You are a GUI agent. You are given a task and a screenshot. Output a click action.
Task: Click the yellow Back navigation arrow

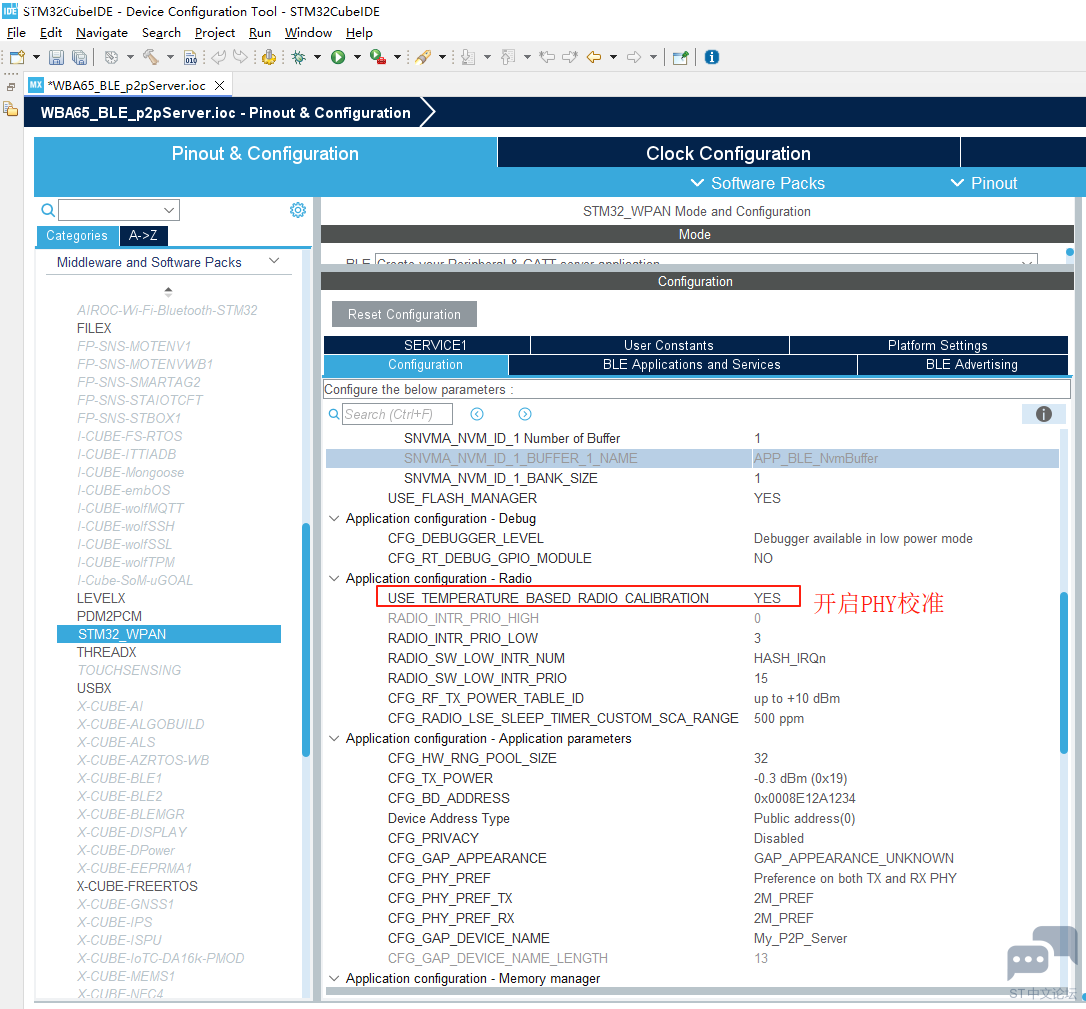point(594,57)
